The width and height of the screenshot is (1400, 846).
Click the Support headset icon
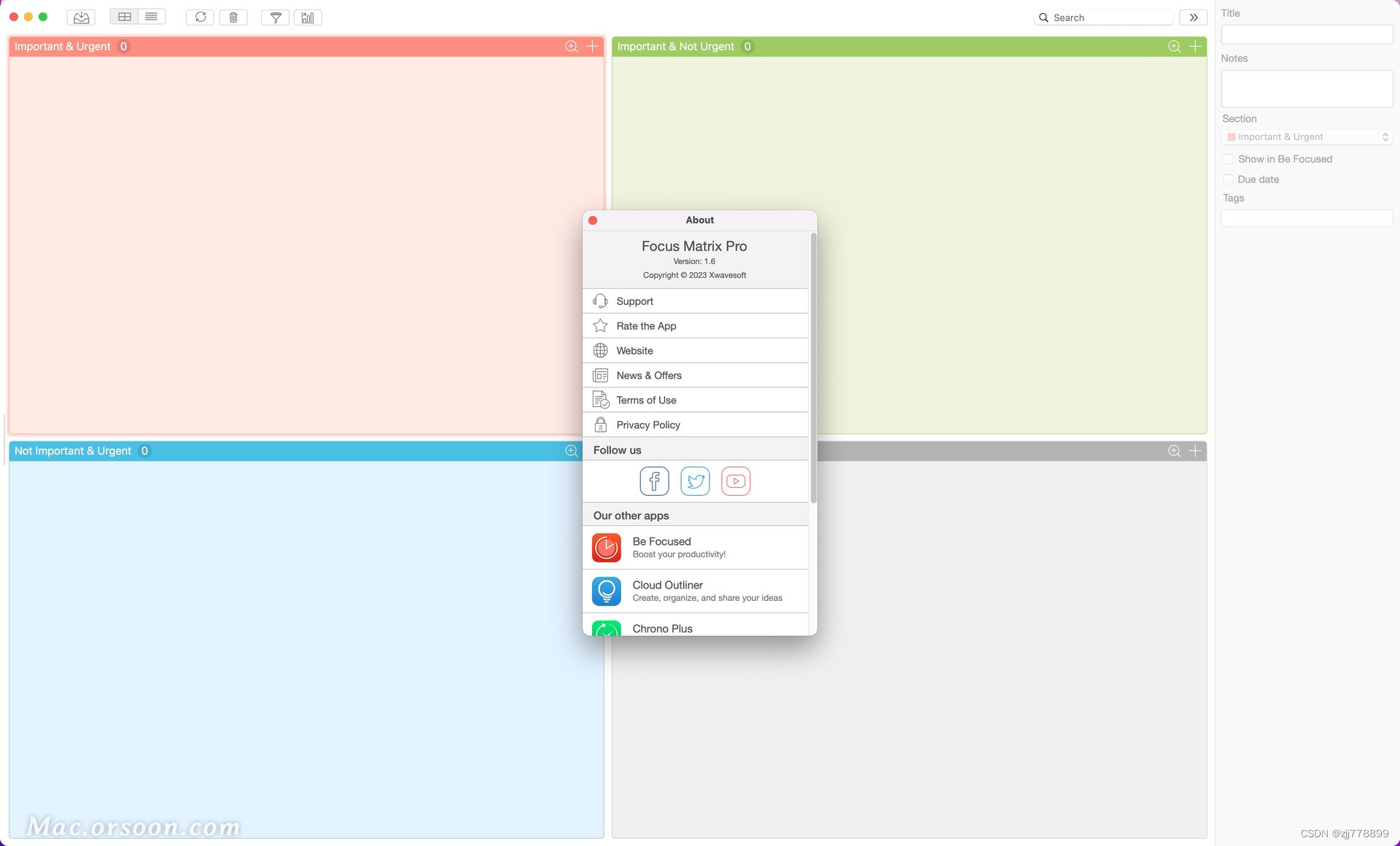click(601, 301)
